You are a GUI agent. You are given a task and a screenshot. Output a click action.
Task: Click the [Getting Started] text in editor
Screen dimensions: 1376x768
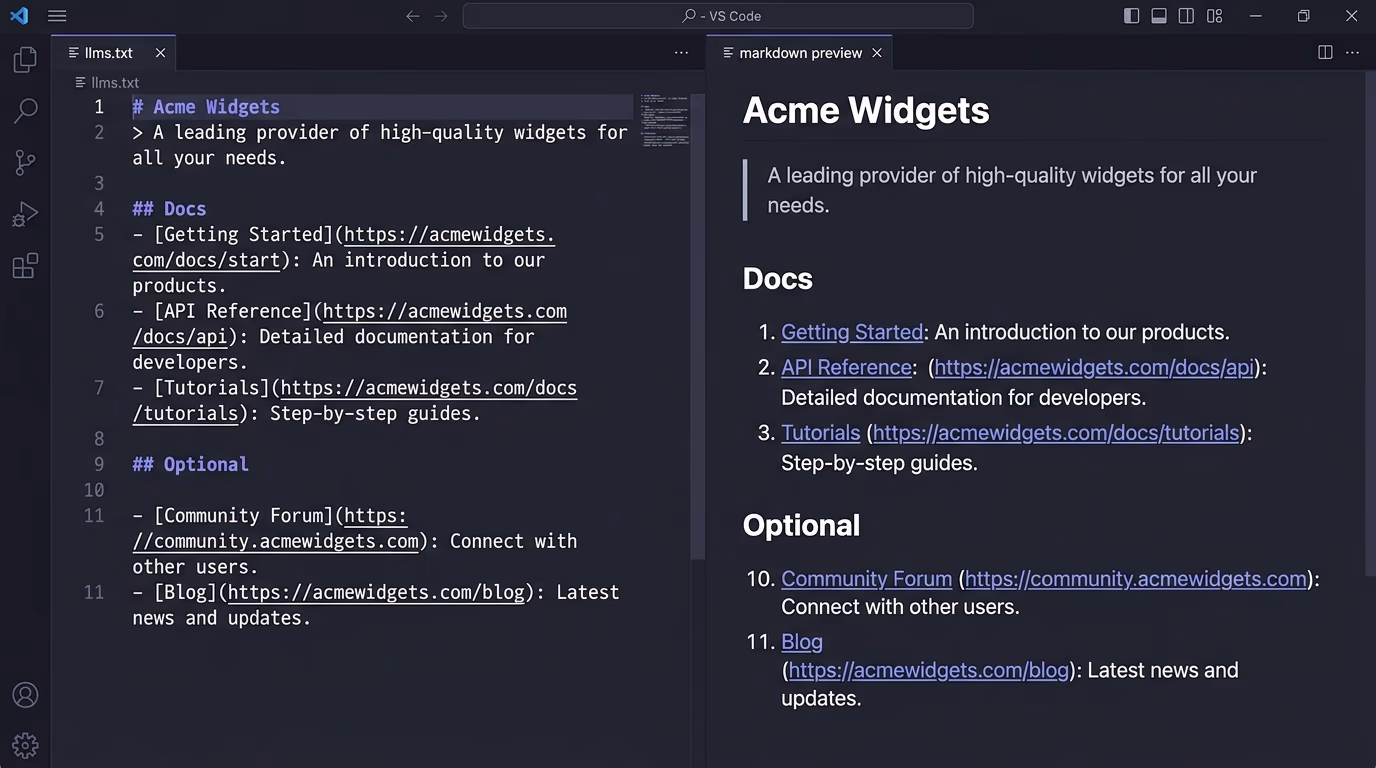tap(243, 235)
